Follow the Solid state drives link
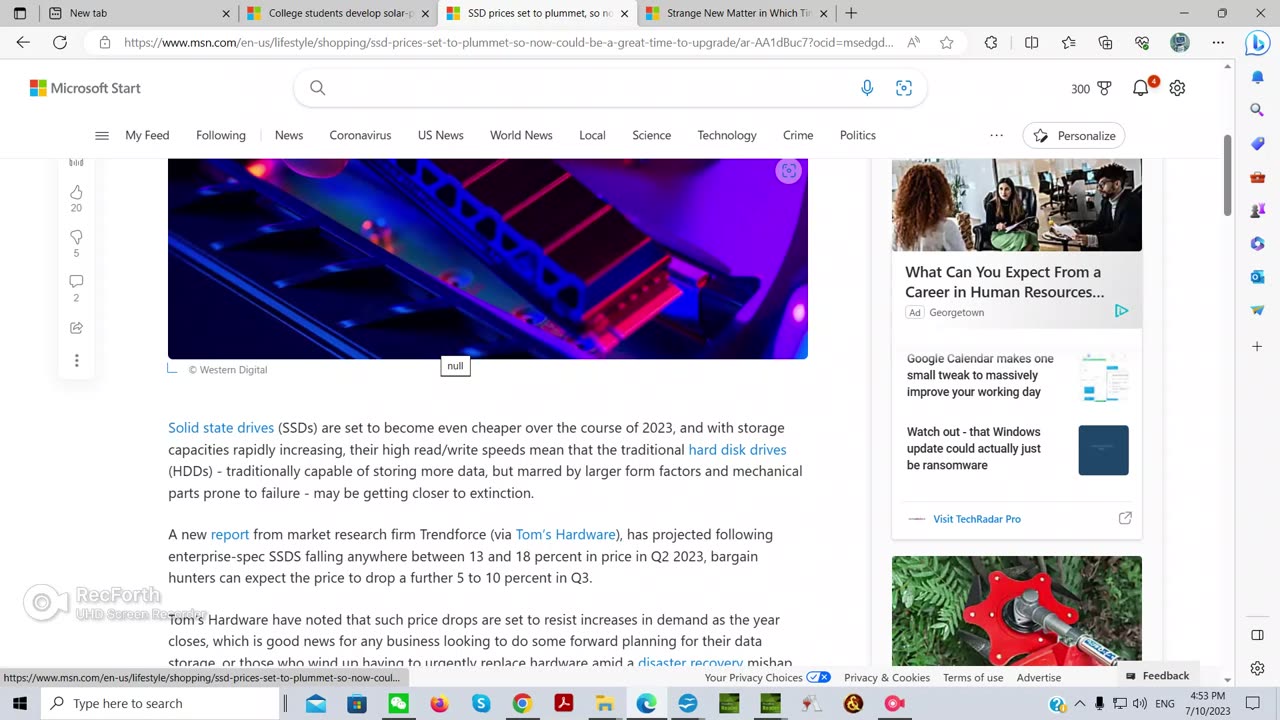The height and width of the screenshot is (720, 1280). pos(221,428)
